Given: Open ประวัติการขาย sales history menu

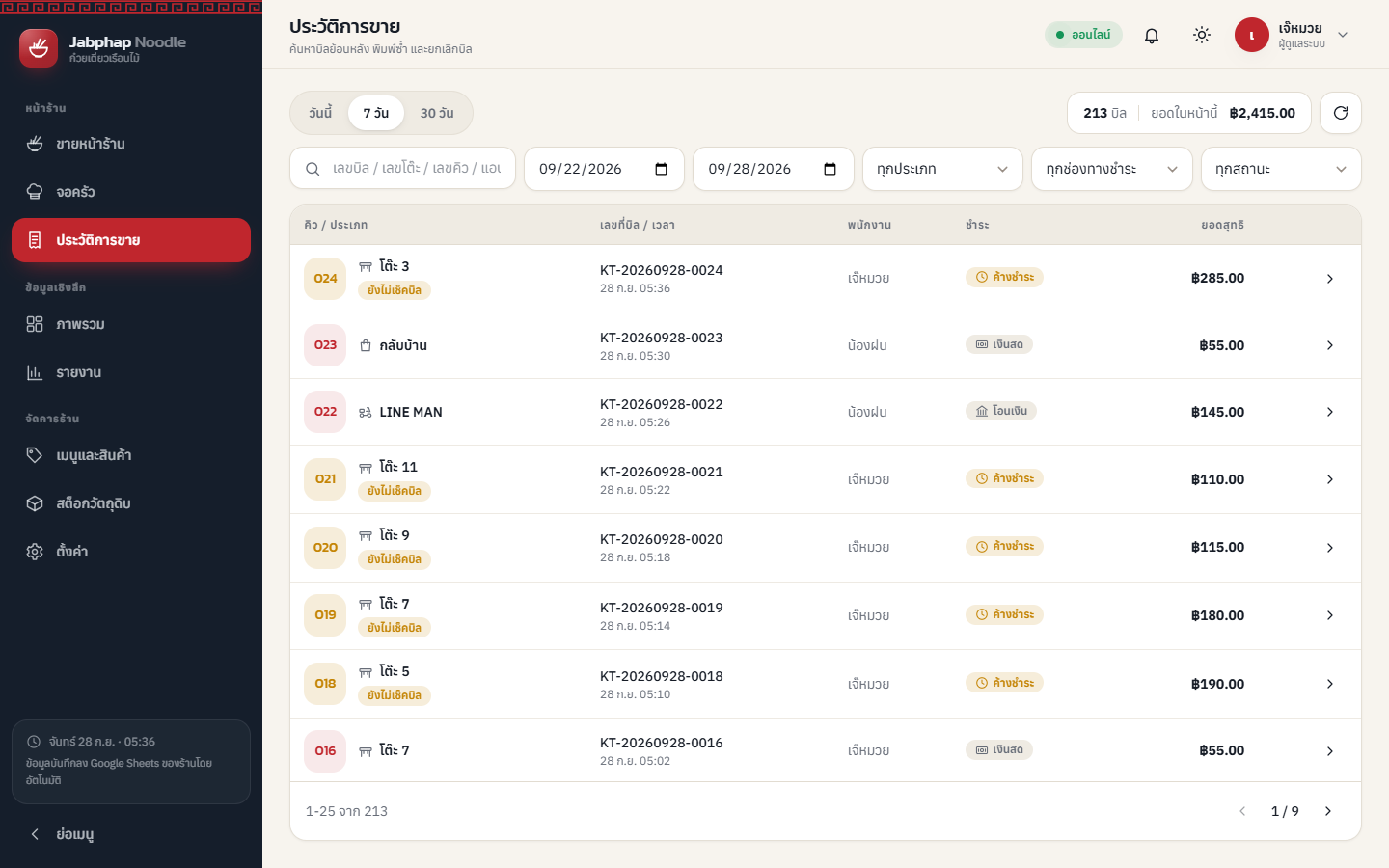Looking at the screenshot, I should point(131,240).
